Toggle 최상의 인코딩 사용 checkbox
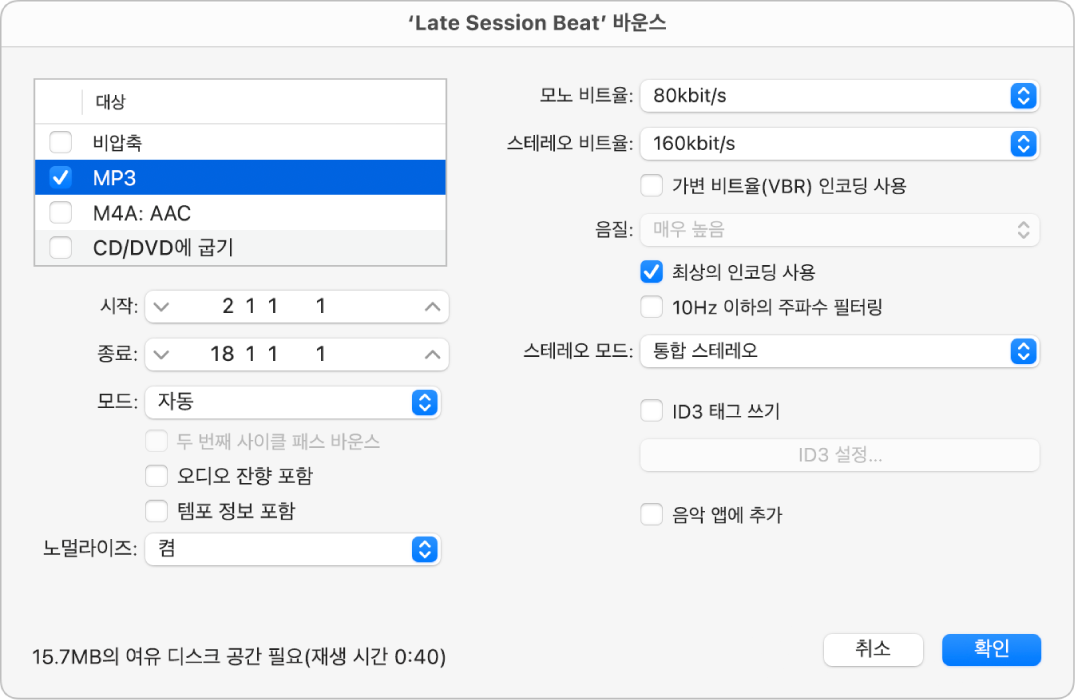Screen dimensions: 1075x700 point(652,271)
